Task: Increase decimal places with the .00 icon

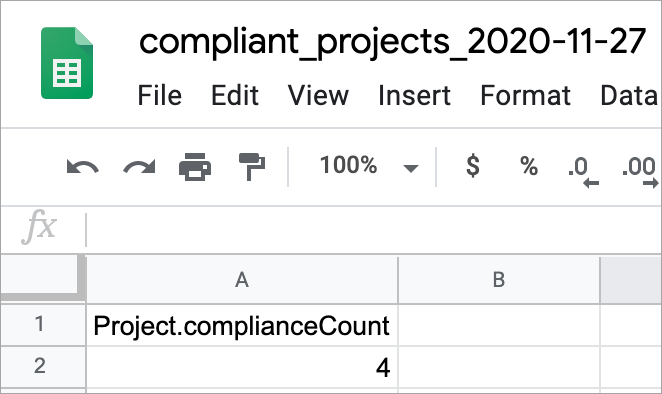Action: pyautogui.click(x=640, y=171)
